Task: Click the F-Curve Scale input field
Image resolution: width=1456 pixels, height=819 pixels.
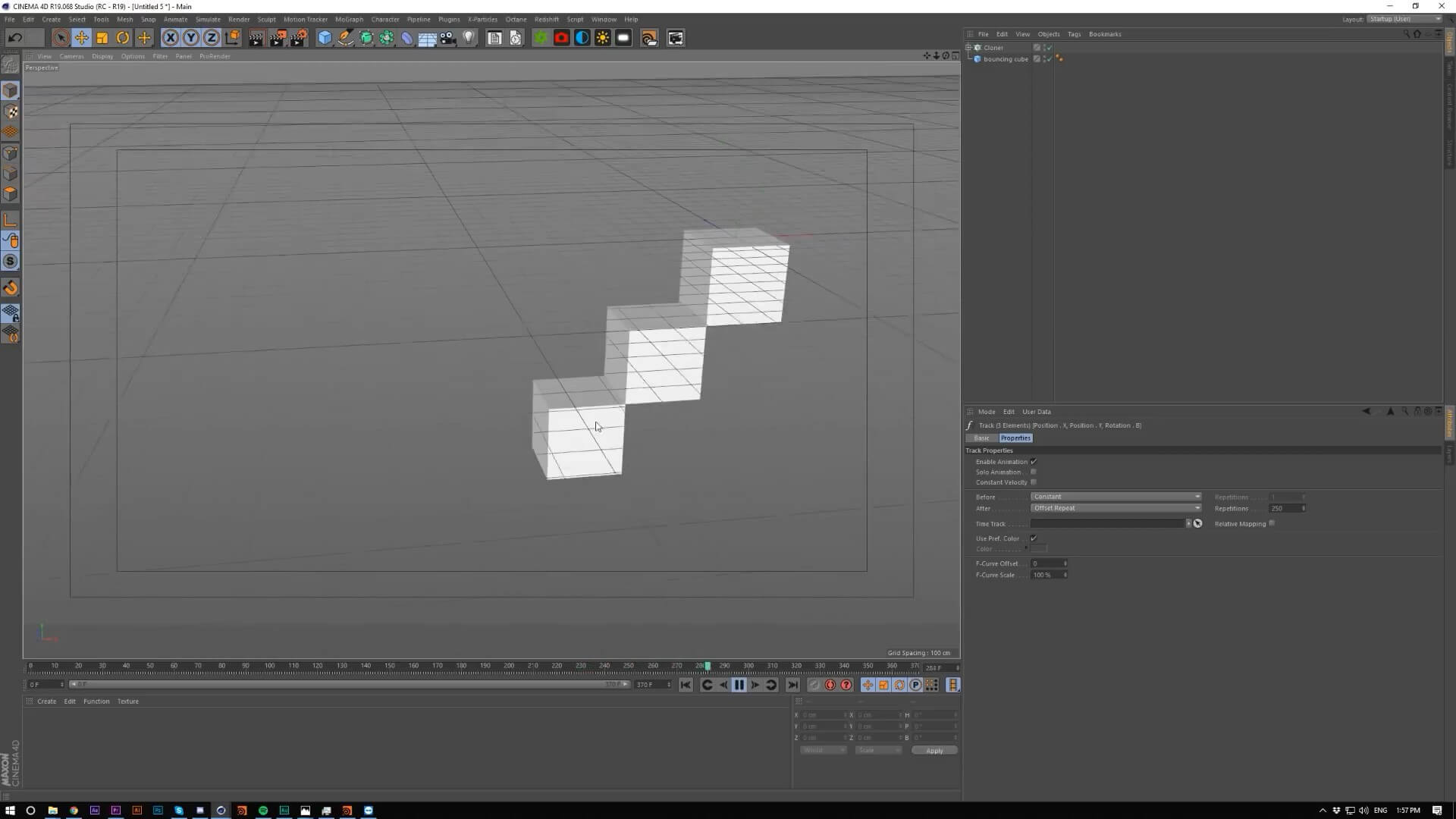Action: point(1046,575)
